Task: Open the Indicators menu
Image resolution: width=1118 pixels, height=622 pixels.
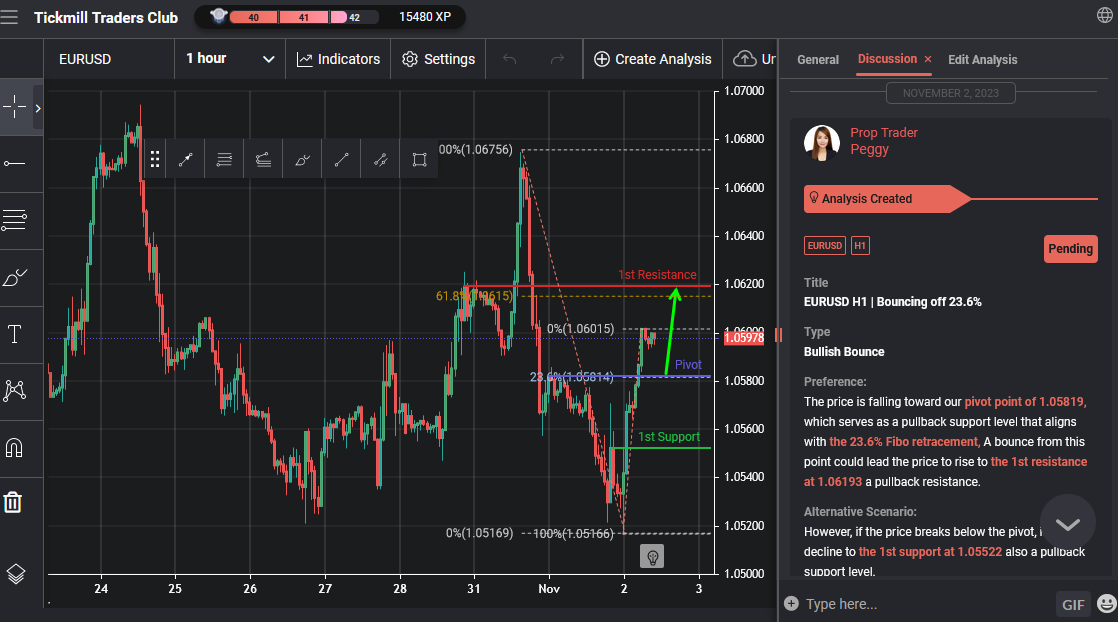Action: tap(338, 58)
